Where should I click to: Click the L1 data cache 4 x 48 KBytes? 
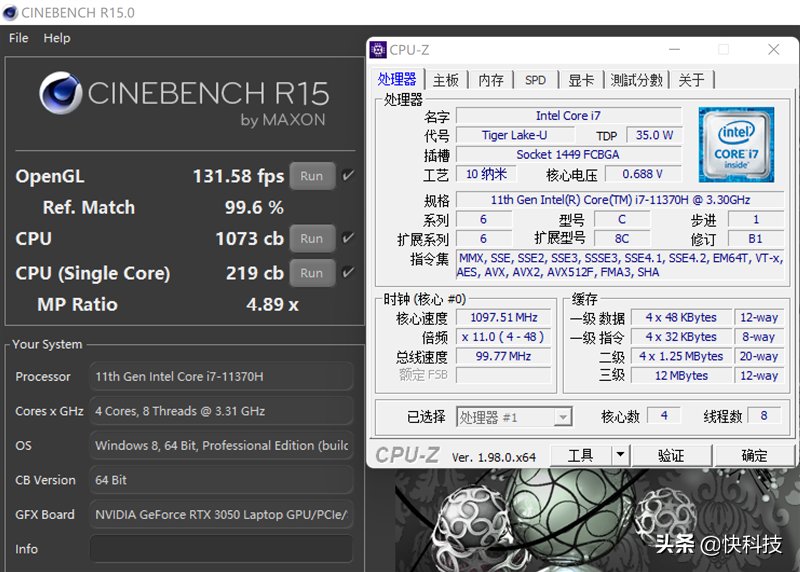coord(681,317)
